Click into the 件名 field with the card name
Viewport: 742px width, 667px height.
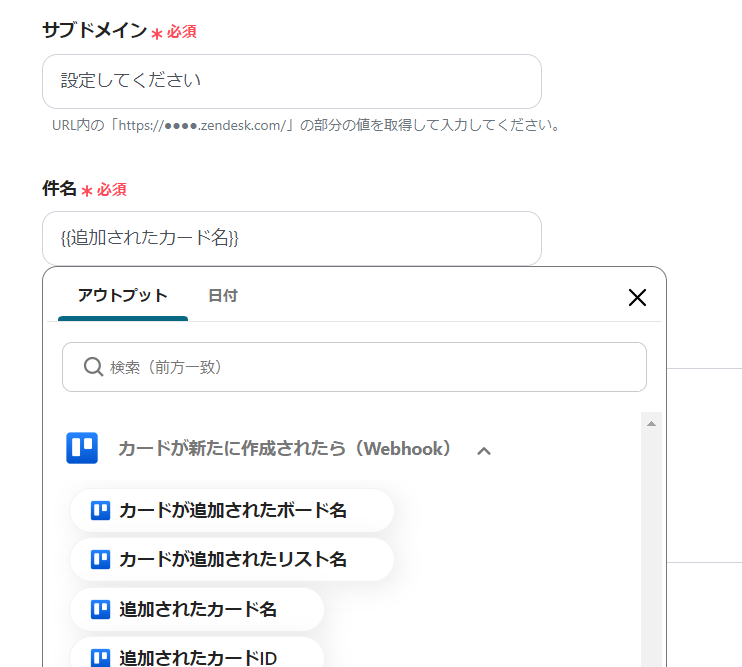click(x=291, y=238)
